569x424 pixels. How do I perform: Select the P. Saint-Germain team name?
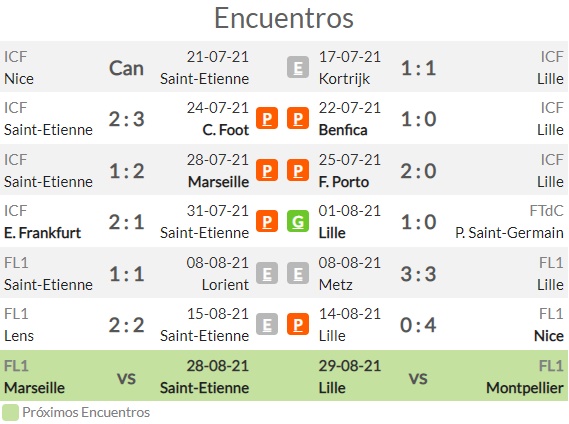(509, 233)
